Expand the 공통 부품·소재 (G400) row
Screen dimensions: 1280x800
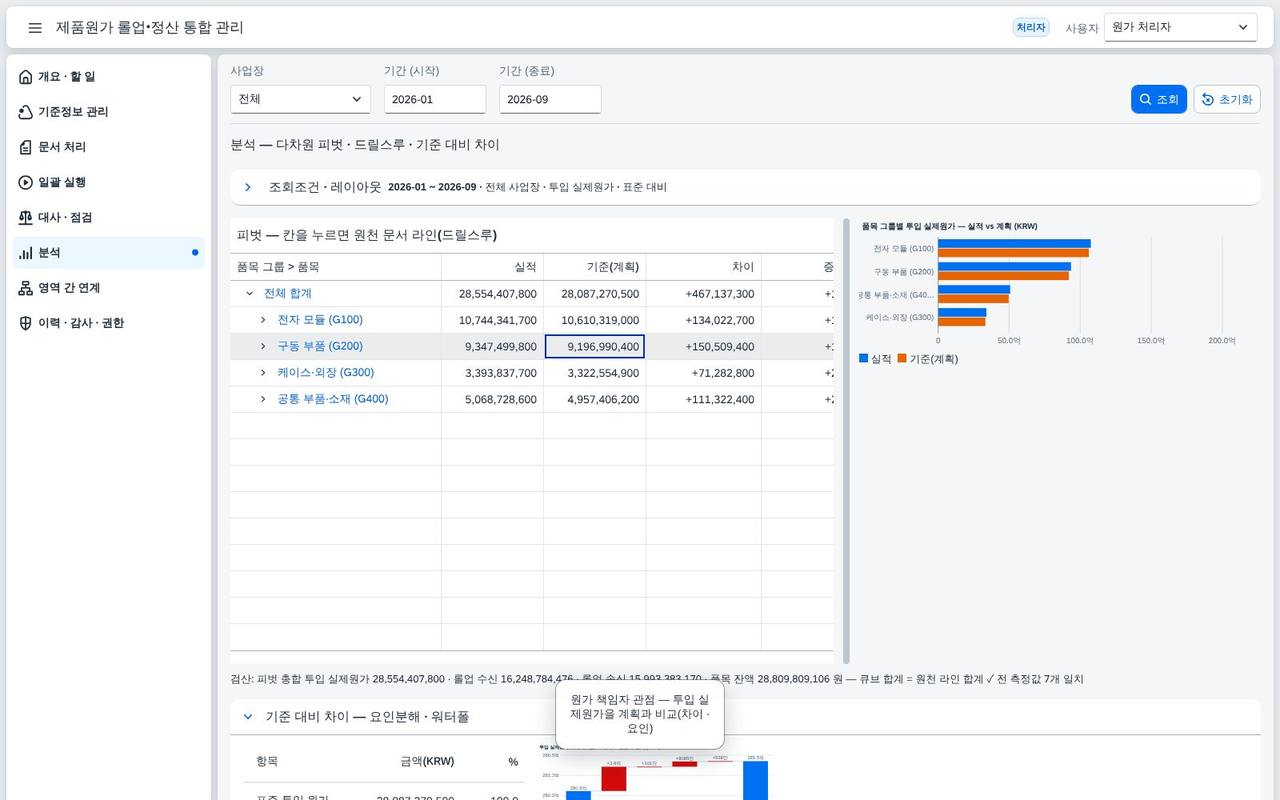[x=263, y=399]
